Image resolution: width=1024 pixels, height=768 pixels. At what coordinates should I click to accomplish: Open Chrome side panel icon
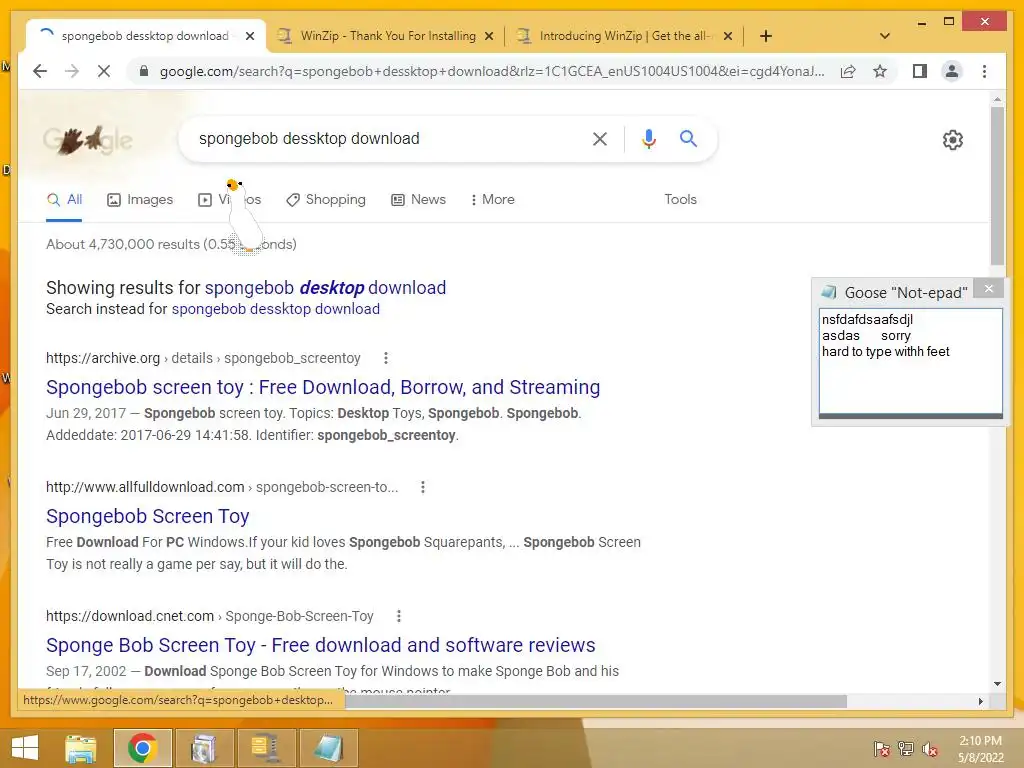[920, 71]
